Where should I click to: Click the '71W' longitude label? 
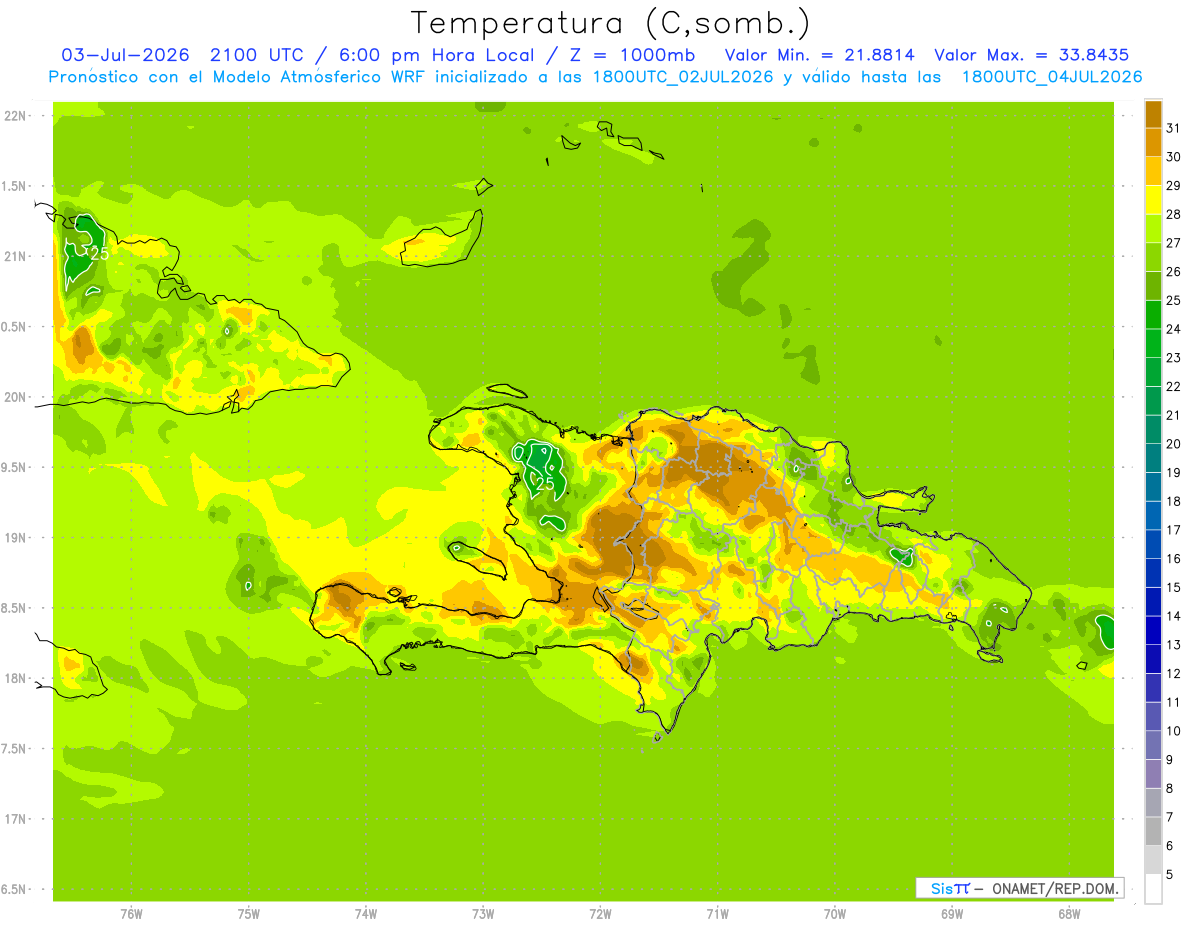(x=717, y=913)
